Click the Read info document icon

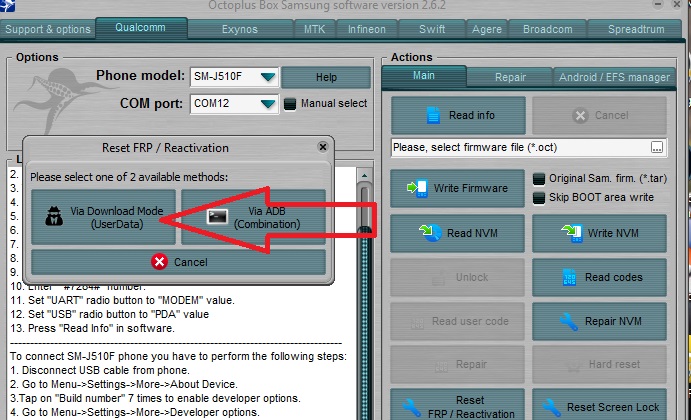[x=433, y=115]
